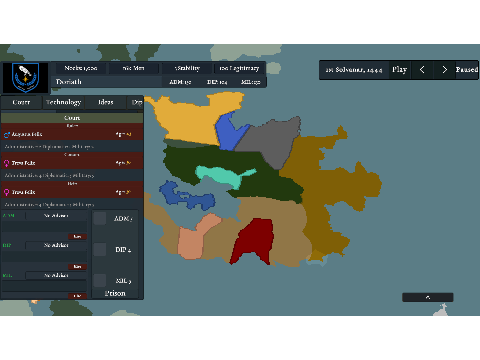Screen dimensions: 480x360
Task: Click the Men manpower box in top bar
Action: pos(133,68)
